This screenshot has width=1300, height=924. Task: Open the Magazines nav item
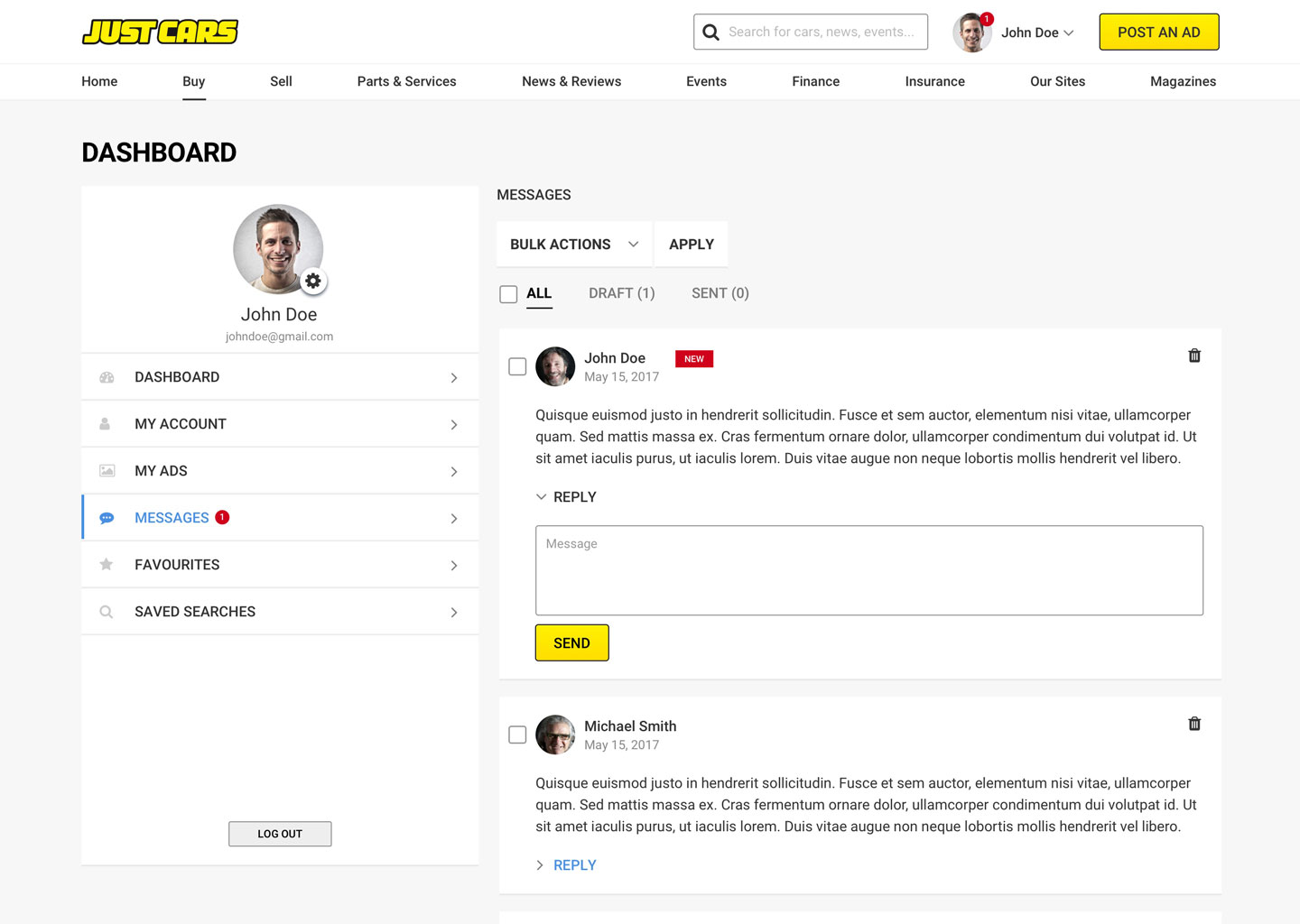(x=1183, y=81)
